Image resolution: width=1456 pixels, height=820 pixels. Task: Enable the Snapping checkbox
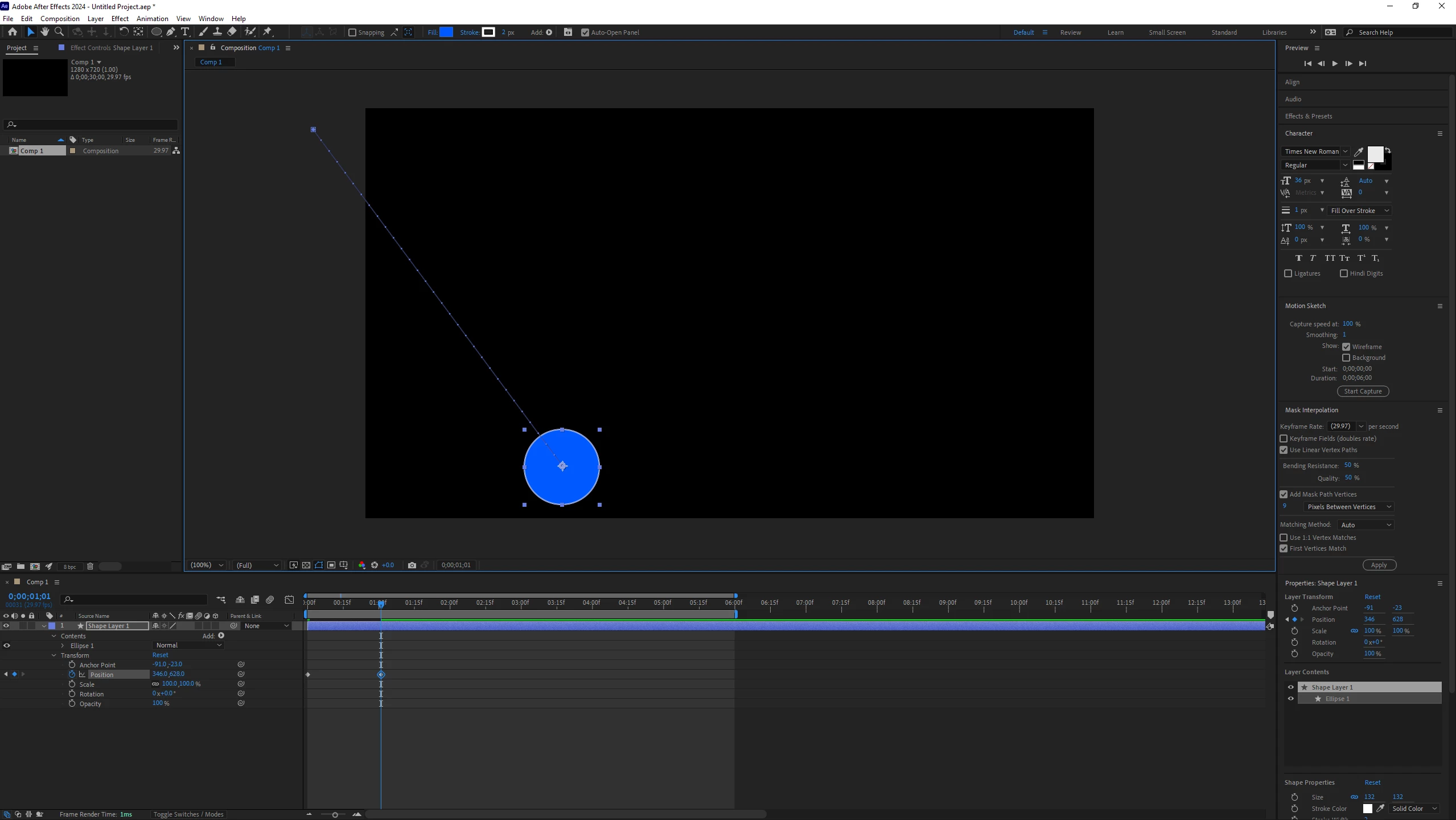coord(352,32)
